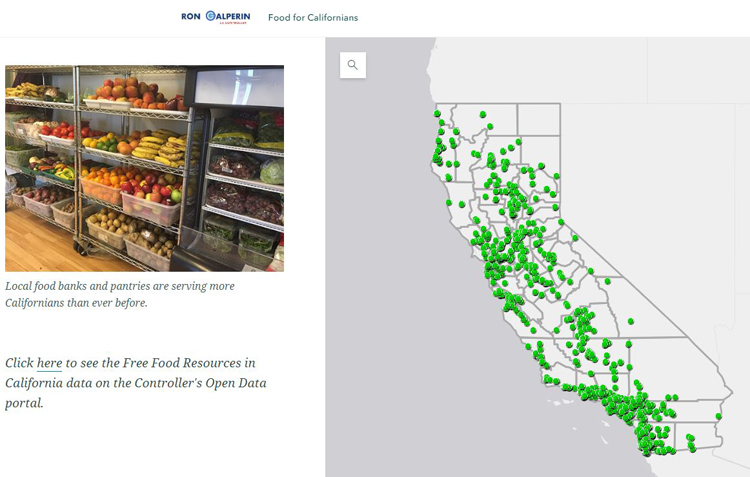Select the Food for Californians header title
The image size is (750, 477).
click(x=313, y=18)
